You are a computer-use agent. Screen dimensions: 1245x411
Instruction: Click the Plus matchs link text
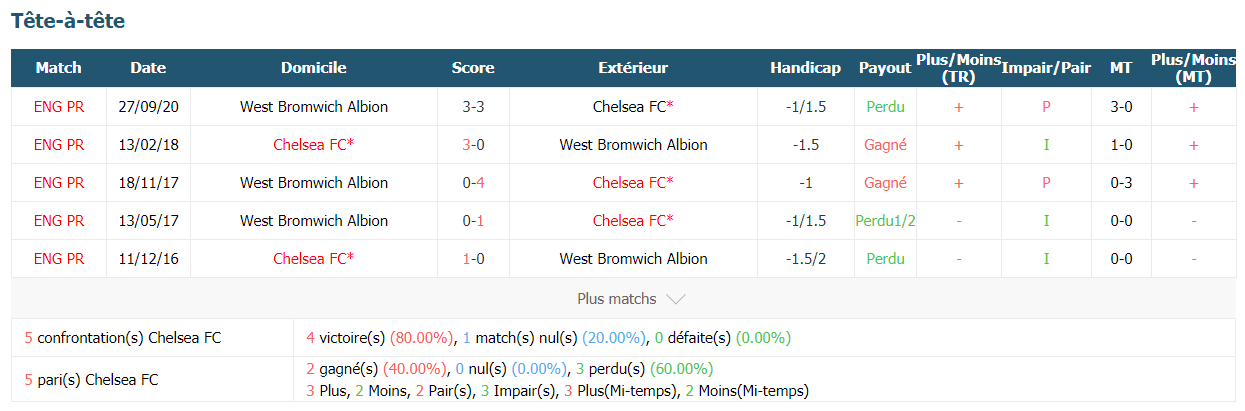617,299
